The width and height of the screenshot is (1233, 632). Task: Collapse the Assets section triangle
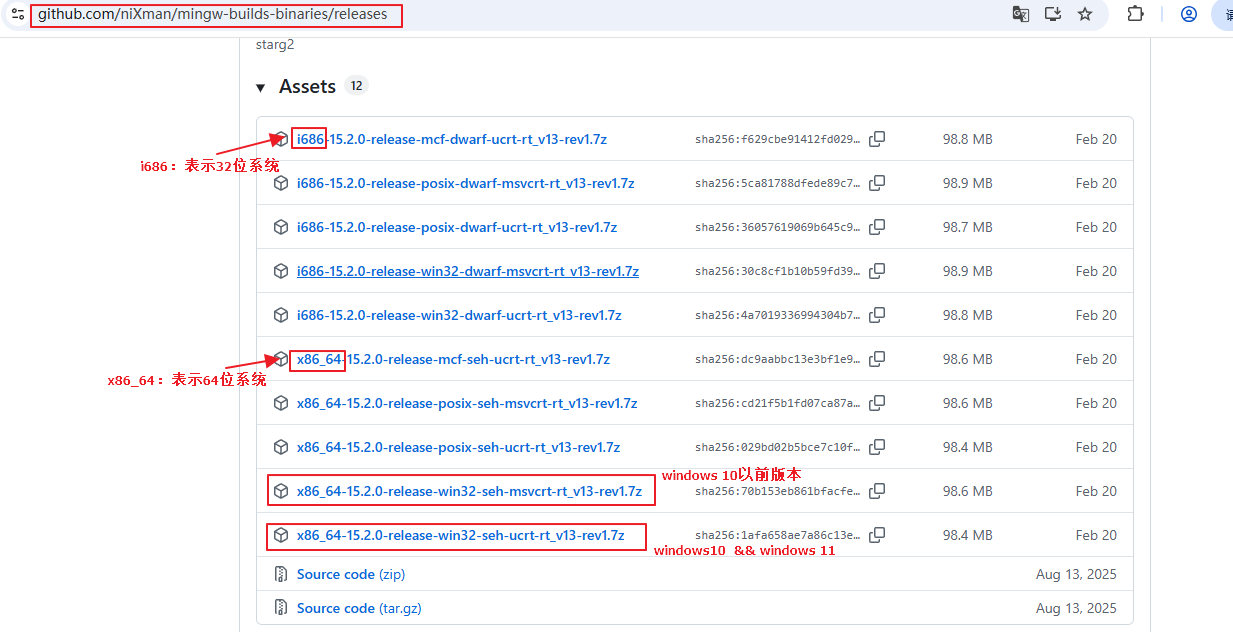click(261, 88)
